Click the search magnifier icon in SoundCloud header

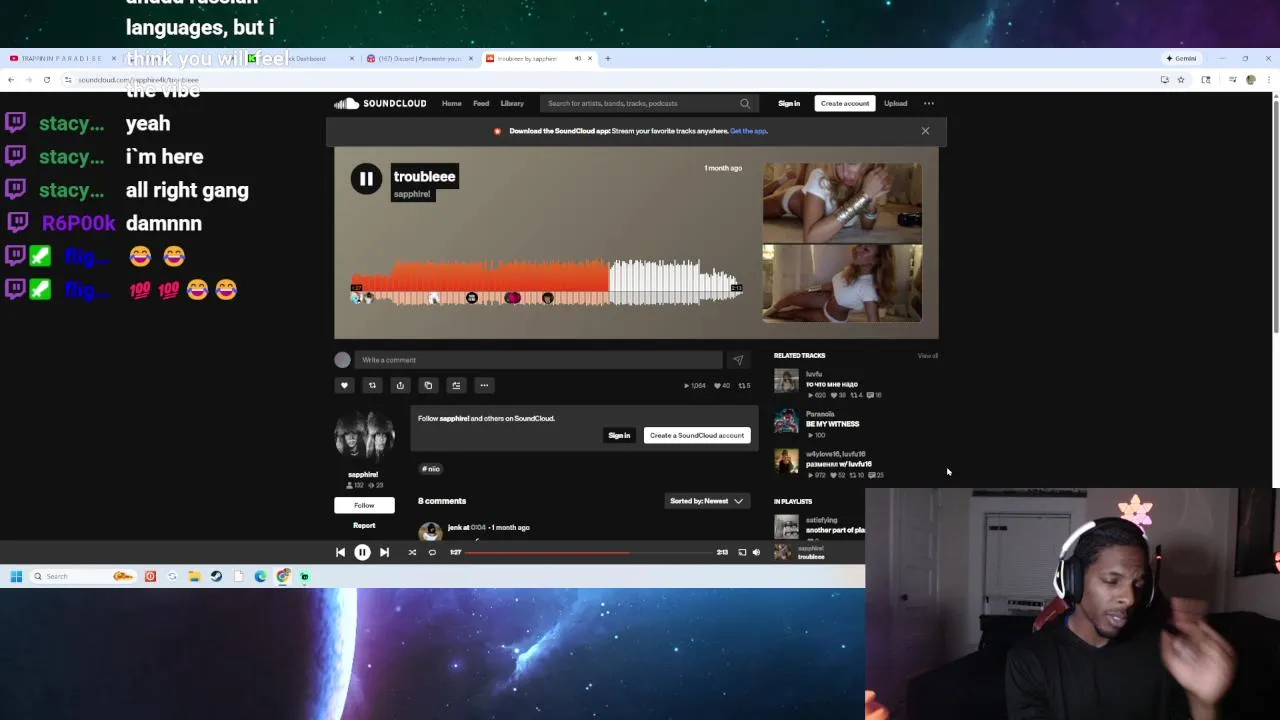click(x=745, y=103)
